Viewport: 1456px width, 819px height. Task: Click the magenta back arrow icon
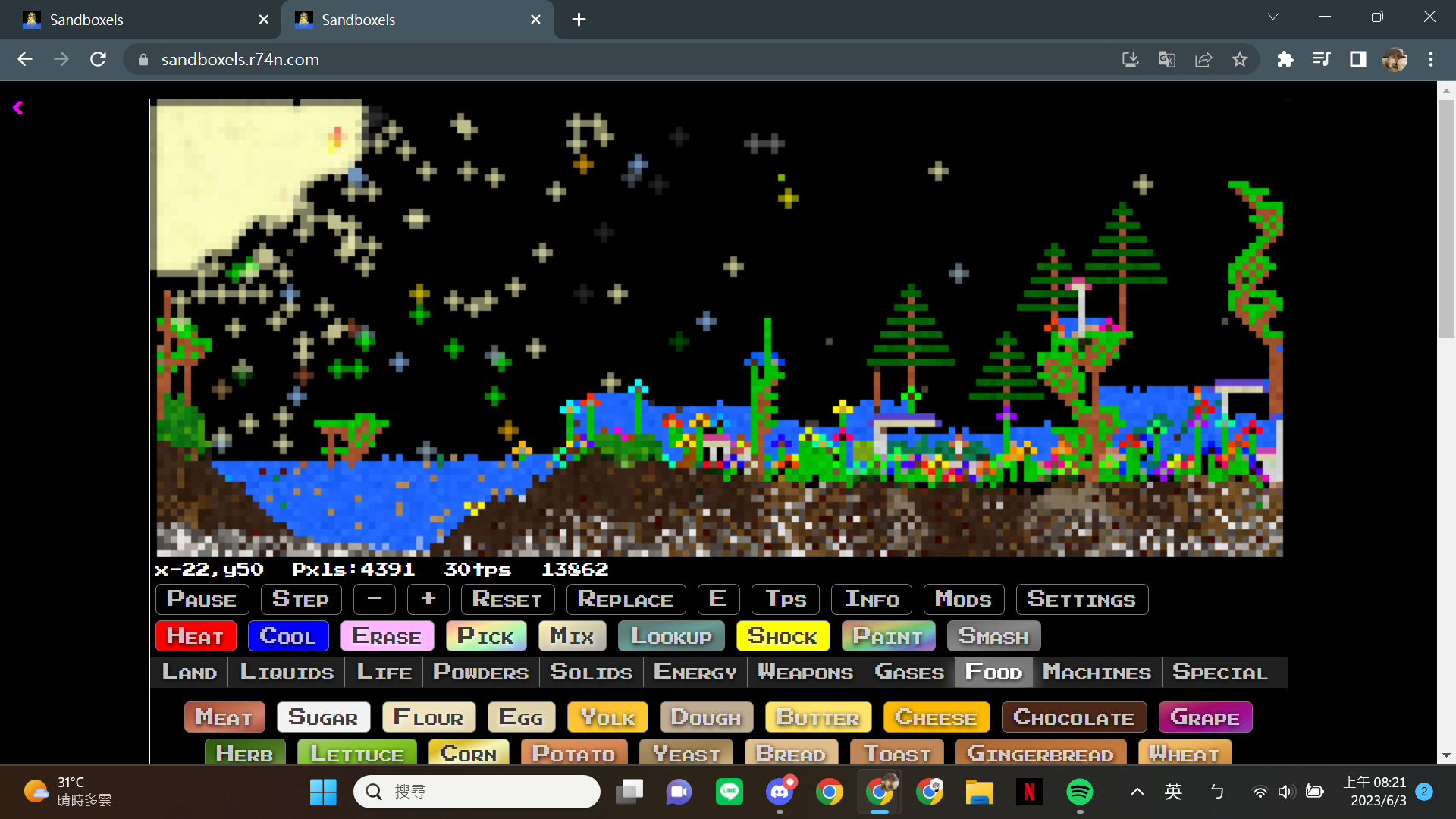[17, 108]
